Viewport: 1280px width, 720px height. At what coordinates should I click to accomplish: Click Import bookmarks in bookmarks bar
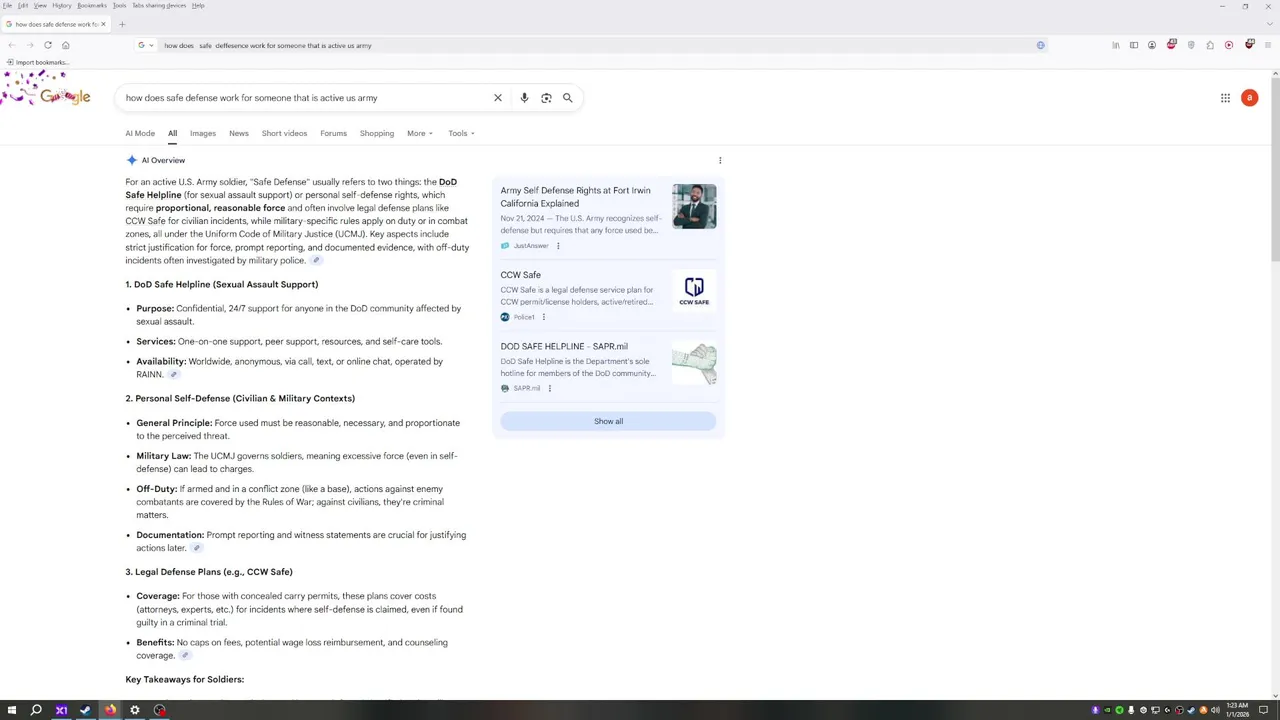[37, 62]
